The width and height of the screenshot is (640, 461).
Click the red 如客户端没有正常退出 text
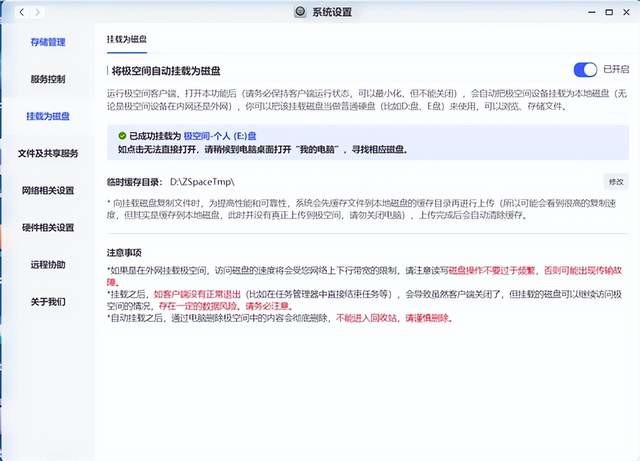197,294
